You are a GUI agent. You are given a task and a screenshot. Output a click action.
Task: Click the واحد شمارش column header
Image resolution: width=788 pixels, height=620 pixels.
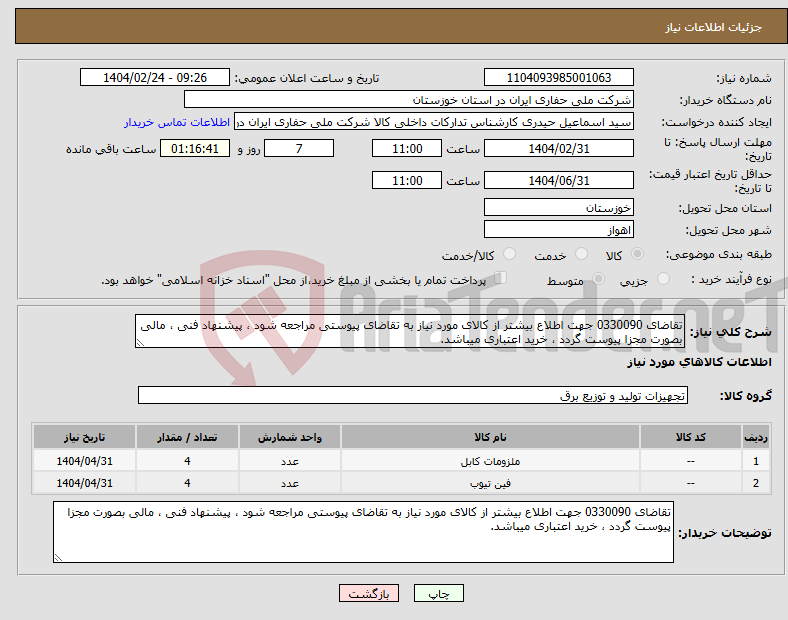(290, 437)
